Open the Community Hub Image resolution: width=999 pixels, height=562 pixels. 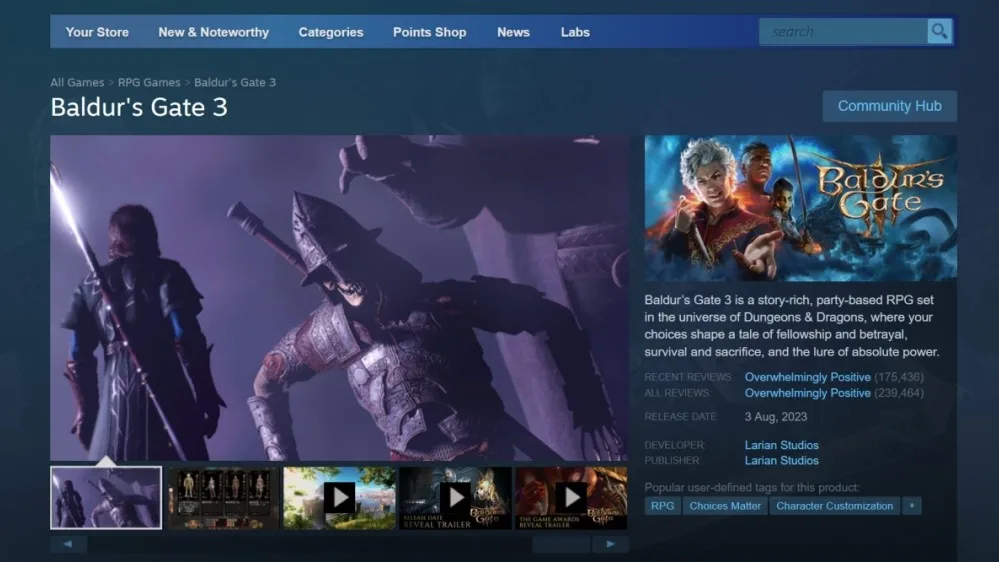889,106
